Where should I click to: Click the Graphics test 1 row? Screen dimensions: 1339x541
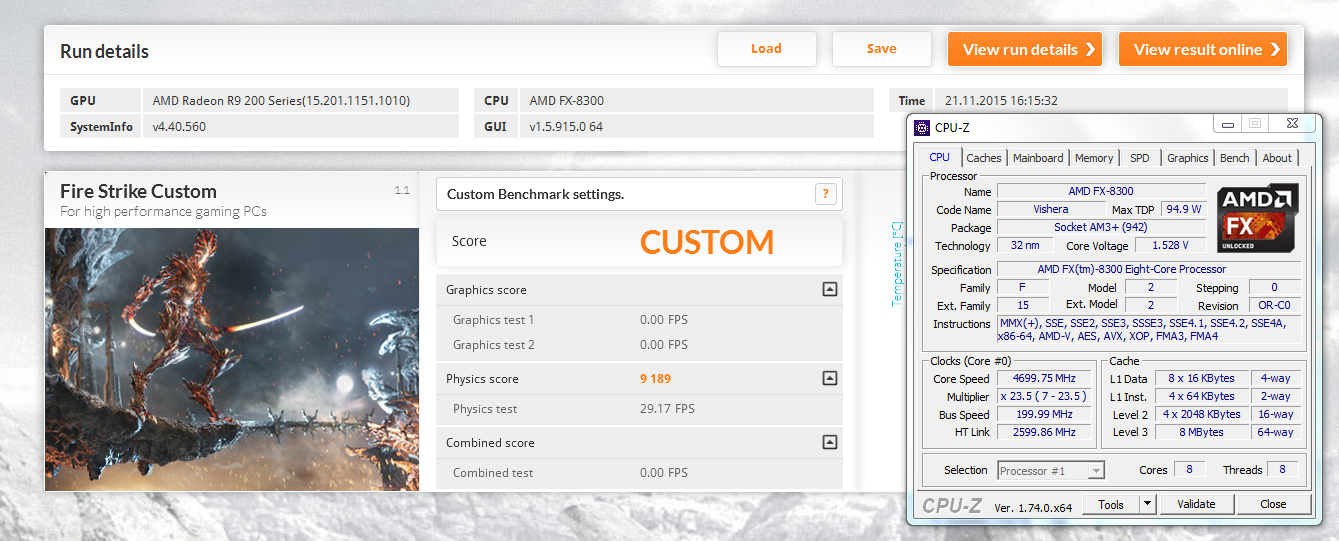click(640, 320)
